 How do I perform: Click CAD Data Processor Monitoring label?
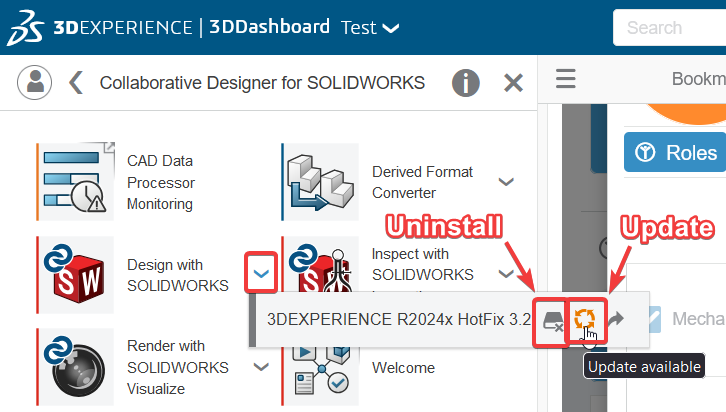[x=161, y=182]
